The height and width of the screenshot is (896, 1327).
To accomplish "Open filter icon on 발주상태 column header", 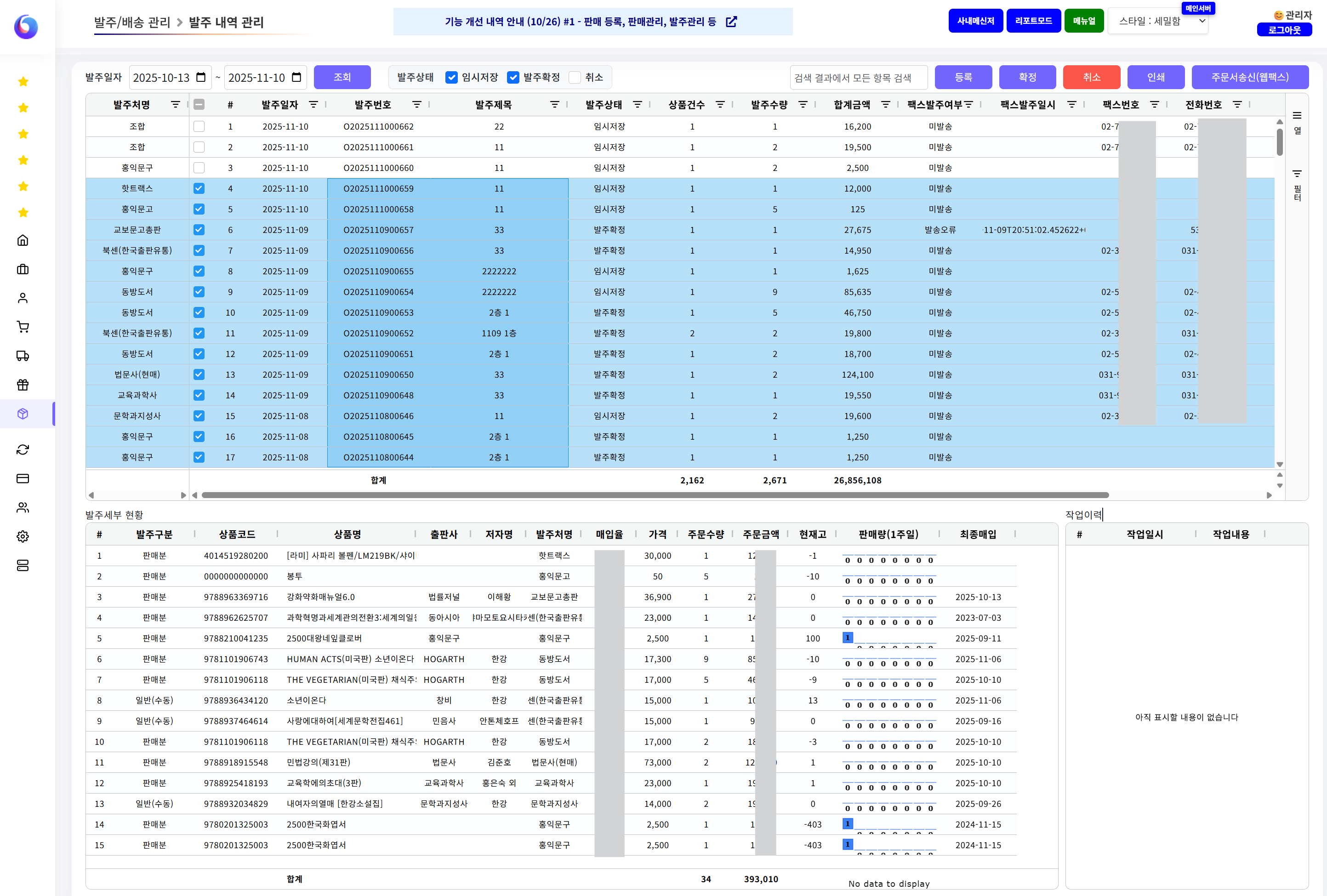I will [637, 104].
